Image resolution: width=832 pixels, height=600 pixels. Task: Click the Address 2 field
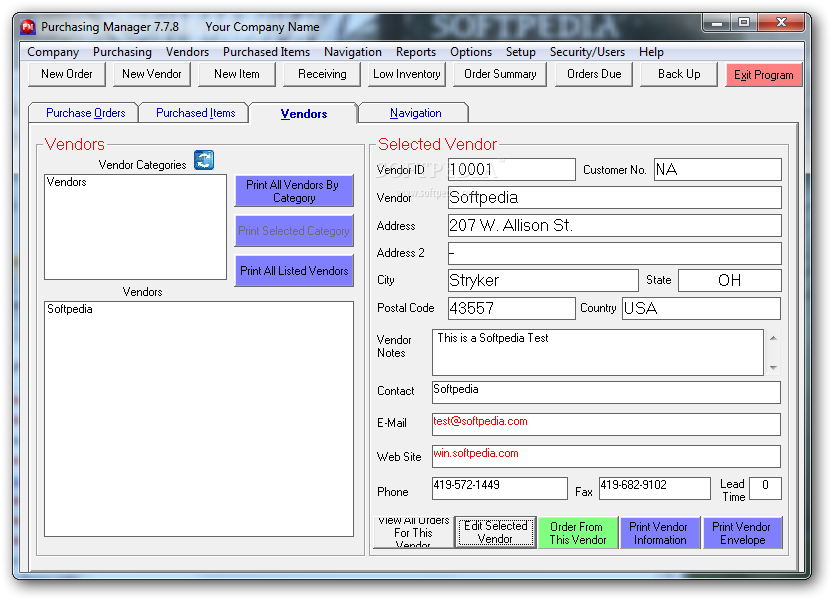(614, 253)
